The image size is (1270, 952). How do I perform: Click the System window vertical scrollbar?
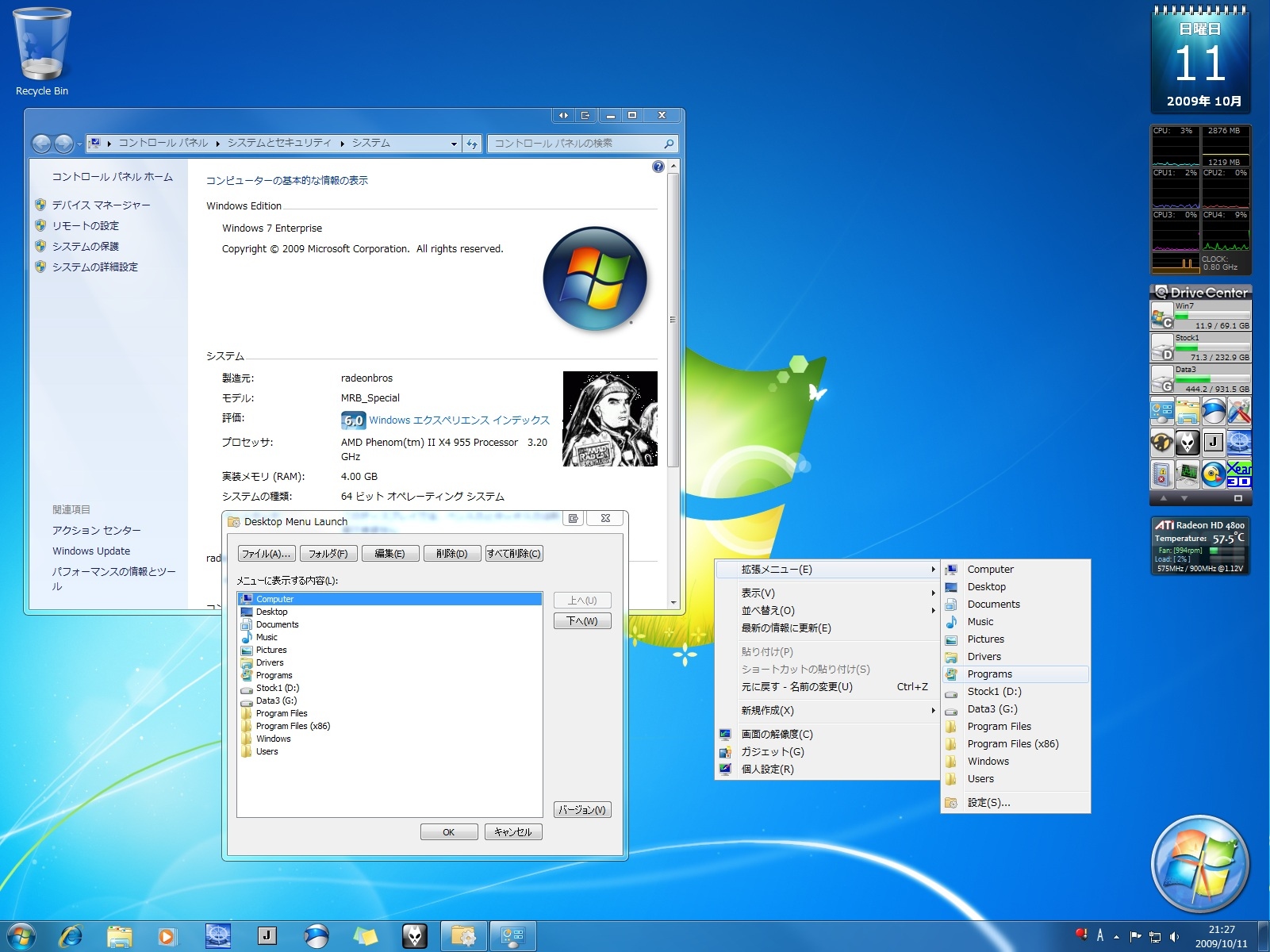coord(673,321)
